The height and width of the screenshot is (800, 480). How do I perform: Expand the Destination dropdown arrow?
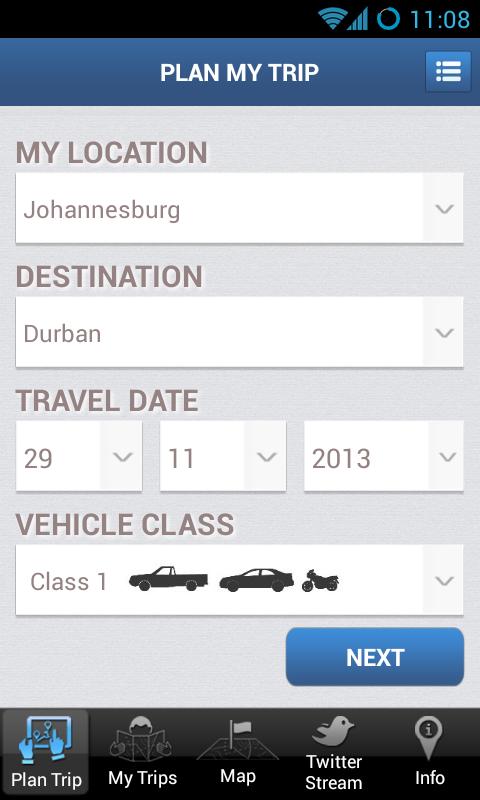click(444, 332)
